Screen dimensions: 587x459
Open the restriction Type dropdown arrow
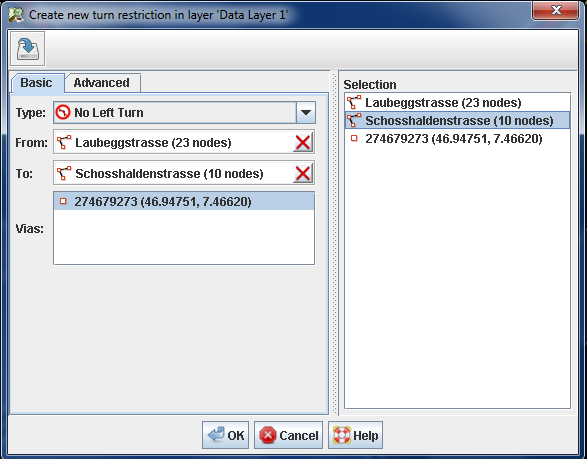(306, 112)
